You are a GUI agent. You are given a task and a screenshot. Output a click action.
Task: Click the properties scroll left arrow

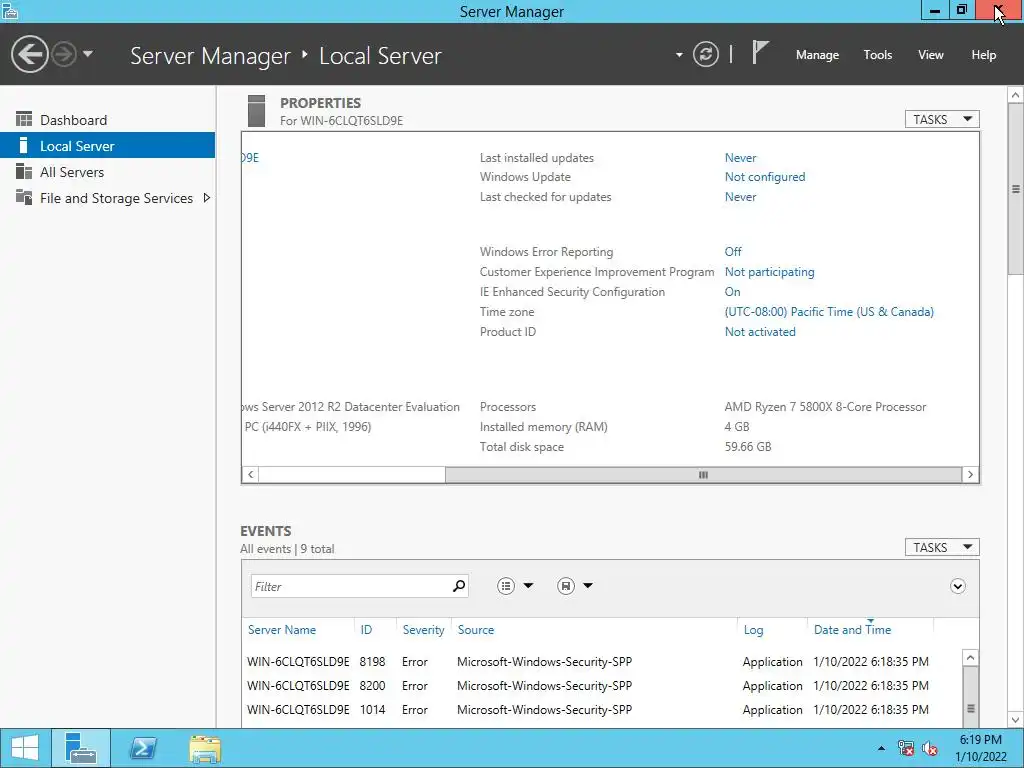coord(251,475)
